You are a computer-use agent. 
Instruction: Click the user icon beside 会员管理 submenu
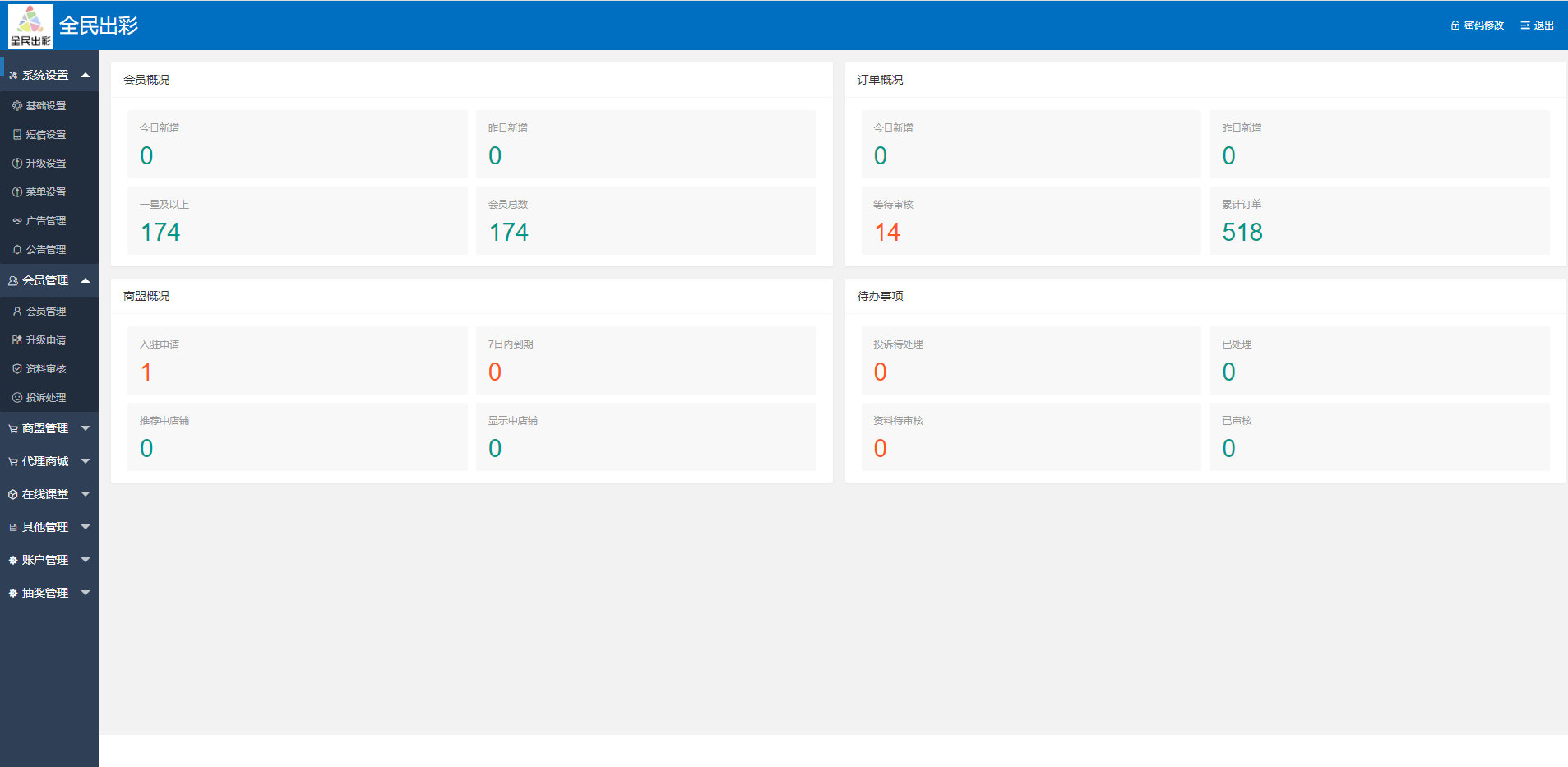[17, 312]
